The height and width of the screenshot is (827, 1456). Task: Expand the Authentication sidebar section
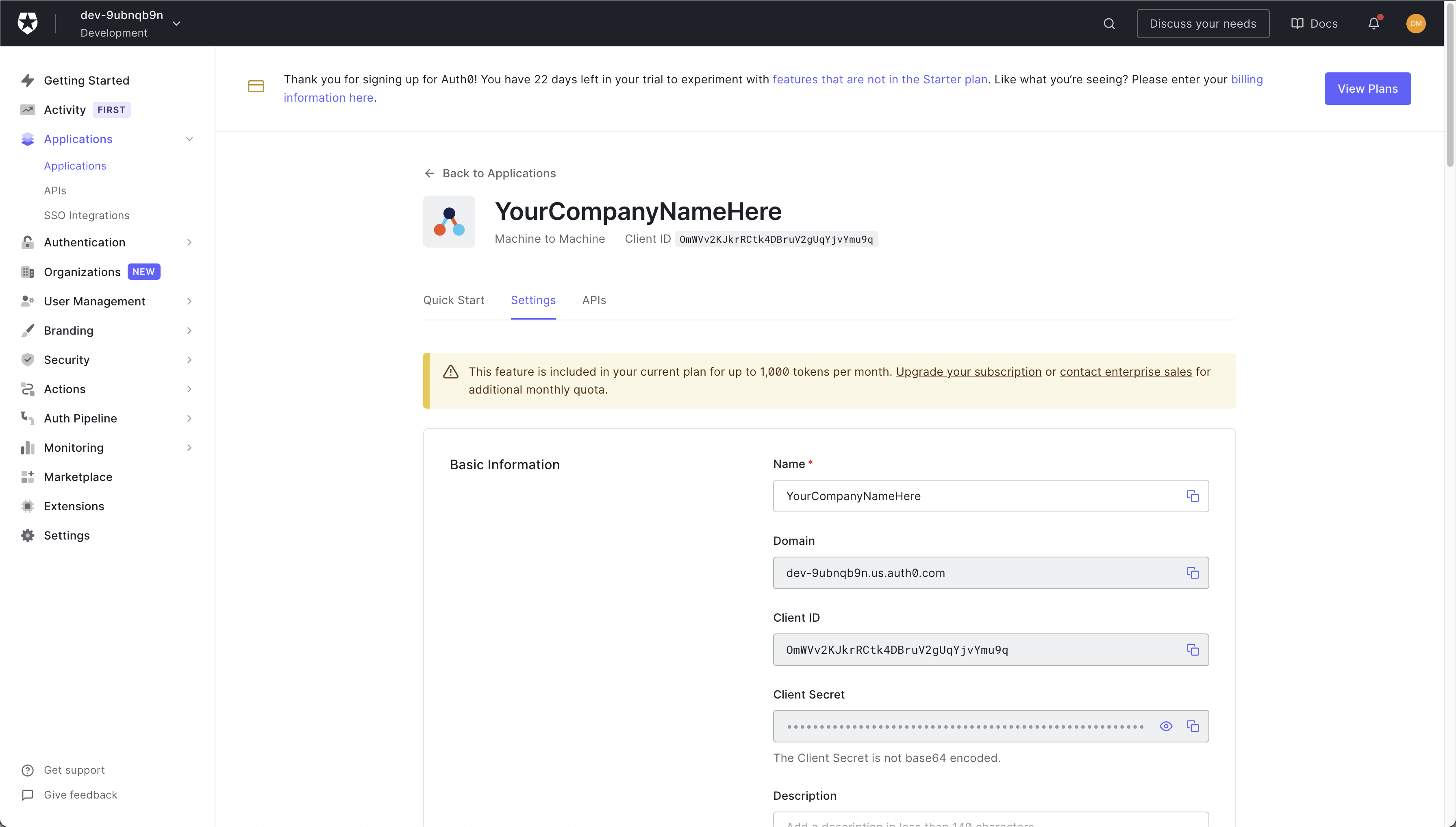click(189, 243)
